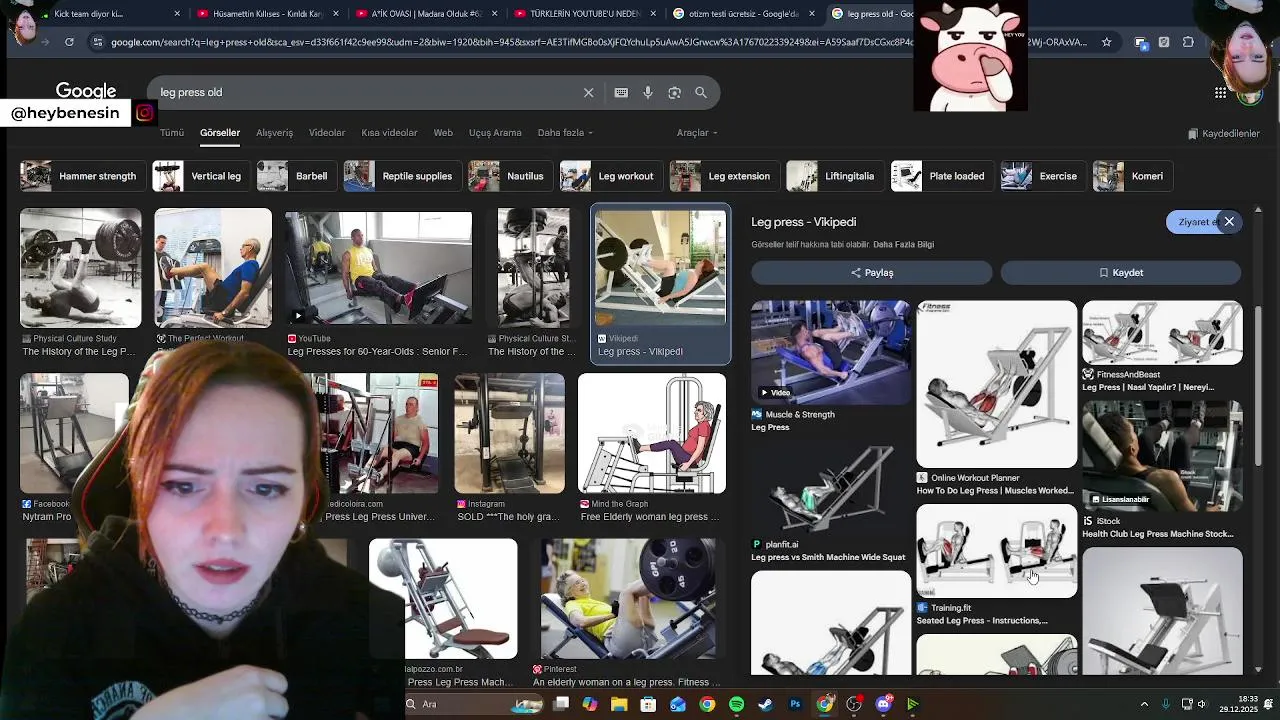
Task: Open 'Leg Presses for 60-Year-Olds' YouTube result
Action: click(x=379, y=268)
